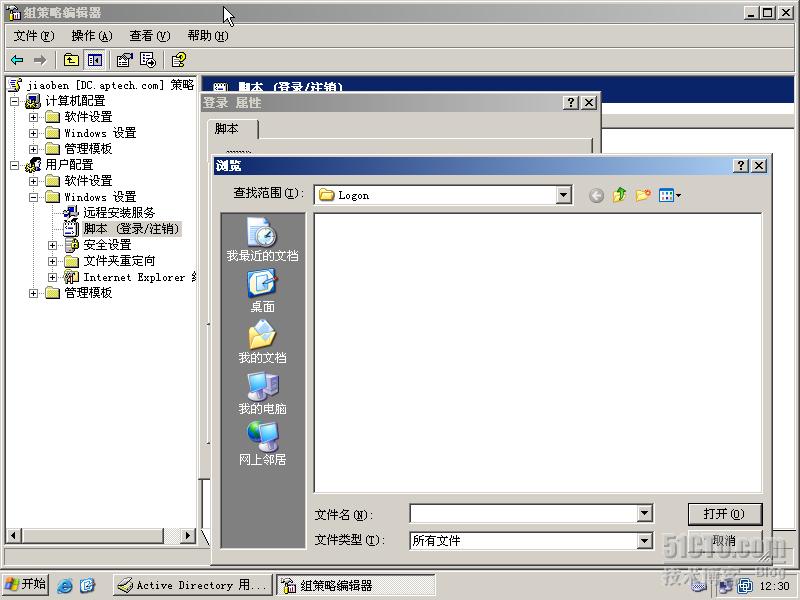Click the 用户配置 user icon in tree
Image resolution: width=800 pixels, height=600 pixels.
(33, 165)
